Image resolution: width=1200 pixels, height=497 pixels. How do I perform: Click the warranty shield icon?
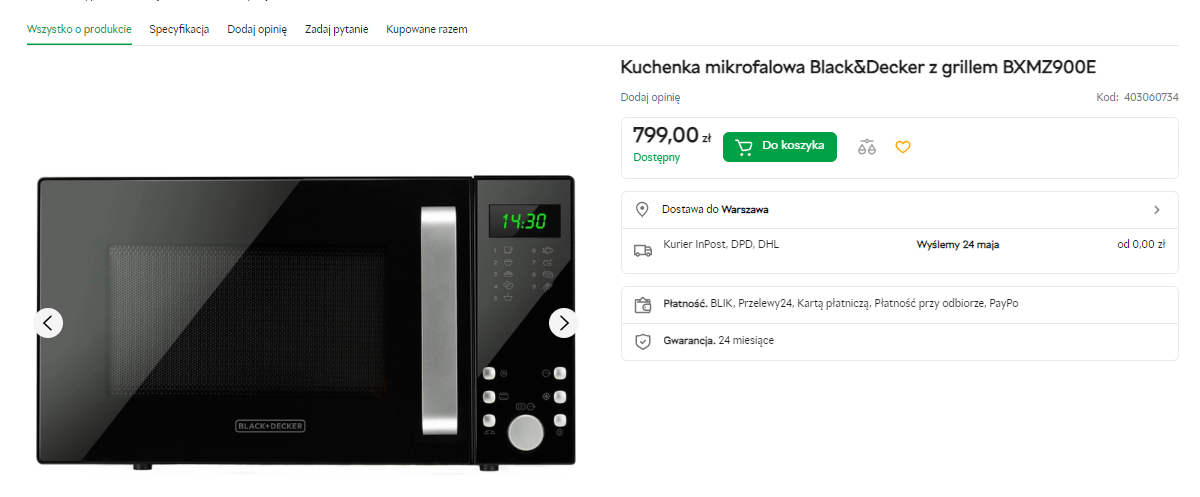click(642, 342)
